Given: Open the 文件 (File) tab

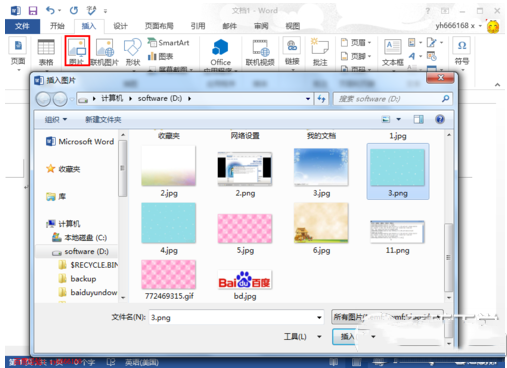Looking at the screenshot, I should click(x=22, y=26).
